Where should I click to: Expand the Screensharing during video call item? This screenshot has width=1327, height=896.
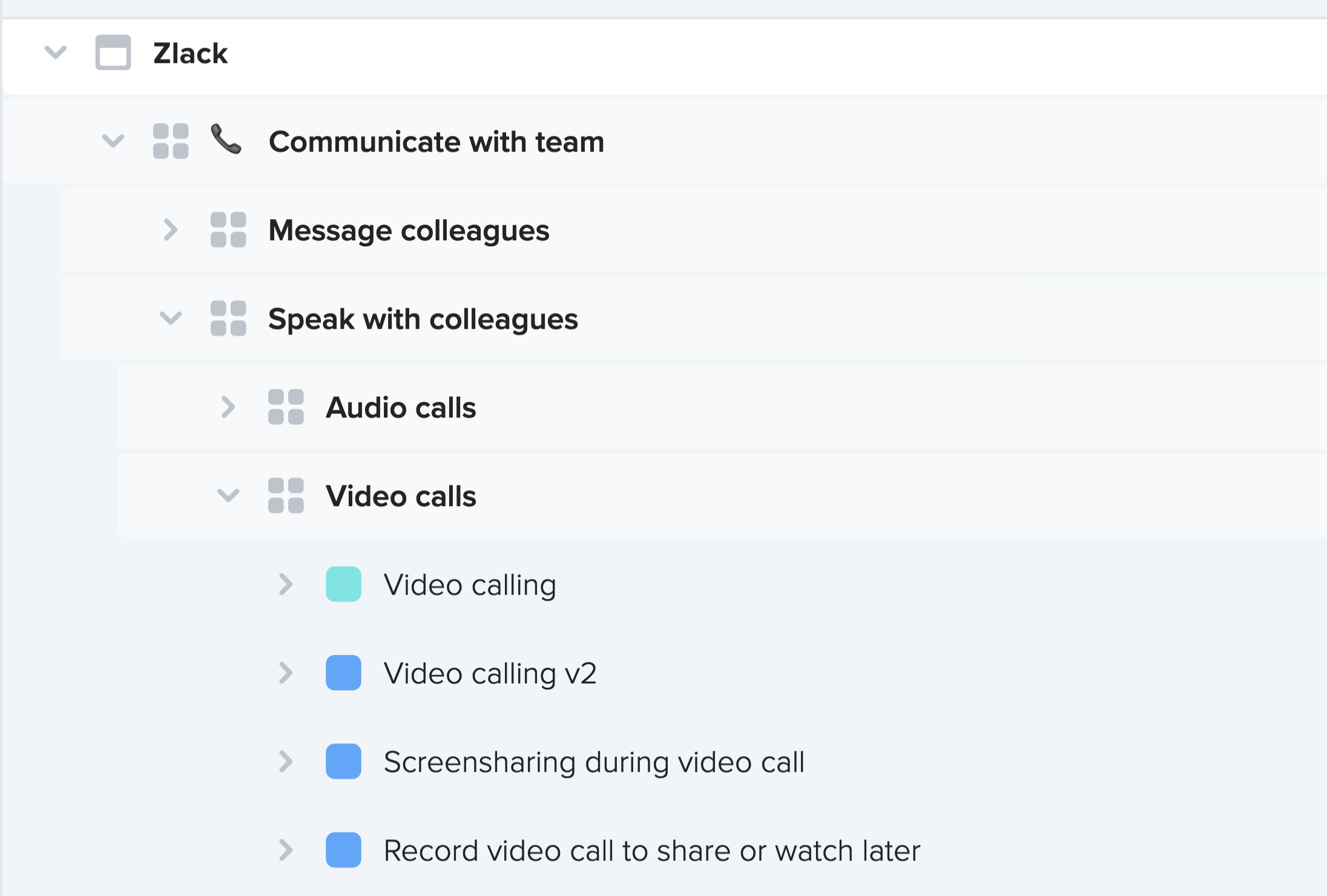point(285,762)
